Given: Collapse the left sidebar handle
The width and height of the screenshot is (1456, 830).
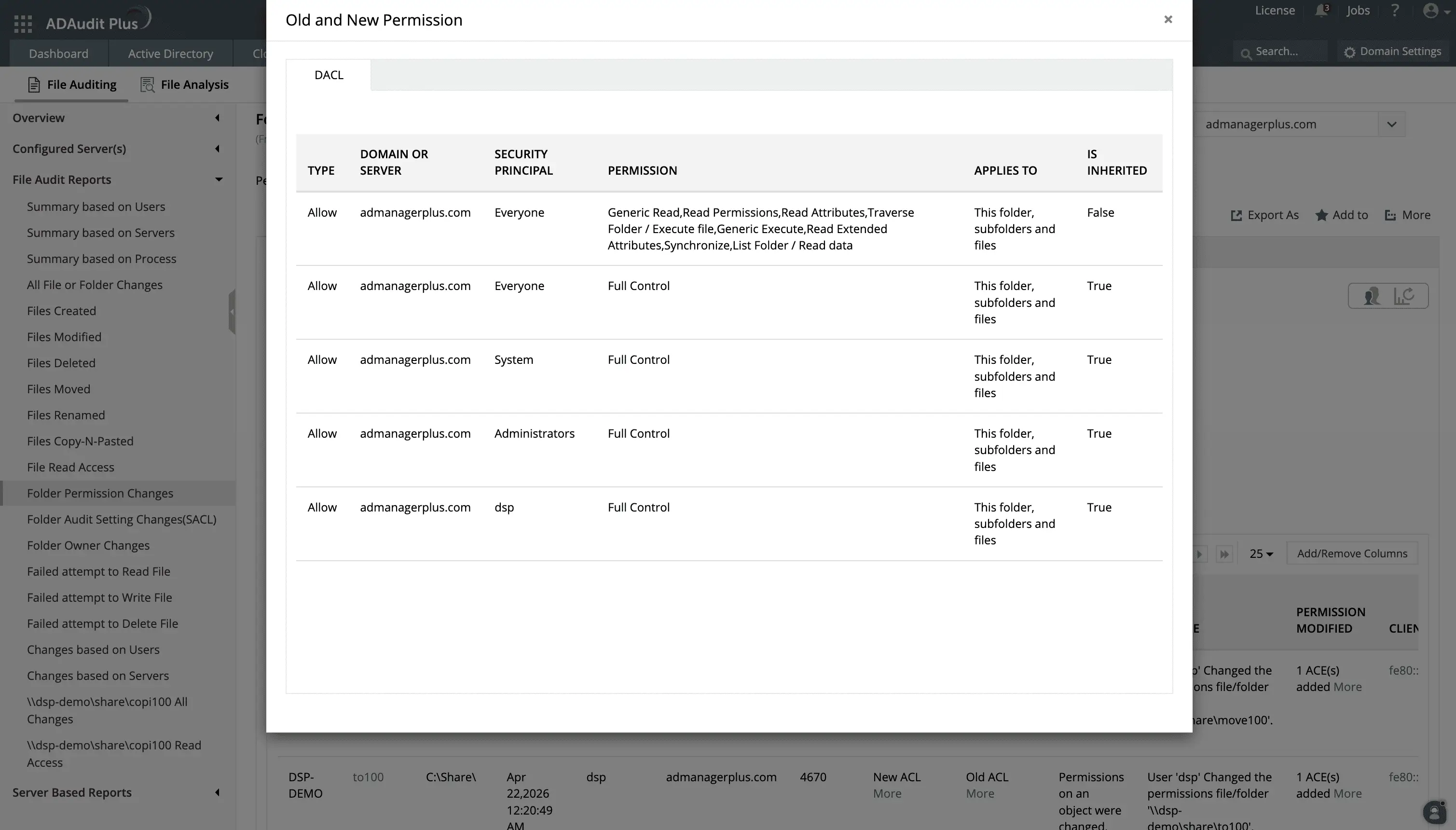Looking at the screenshot, I should coord(232,312).
